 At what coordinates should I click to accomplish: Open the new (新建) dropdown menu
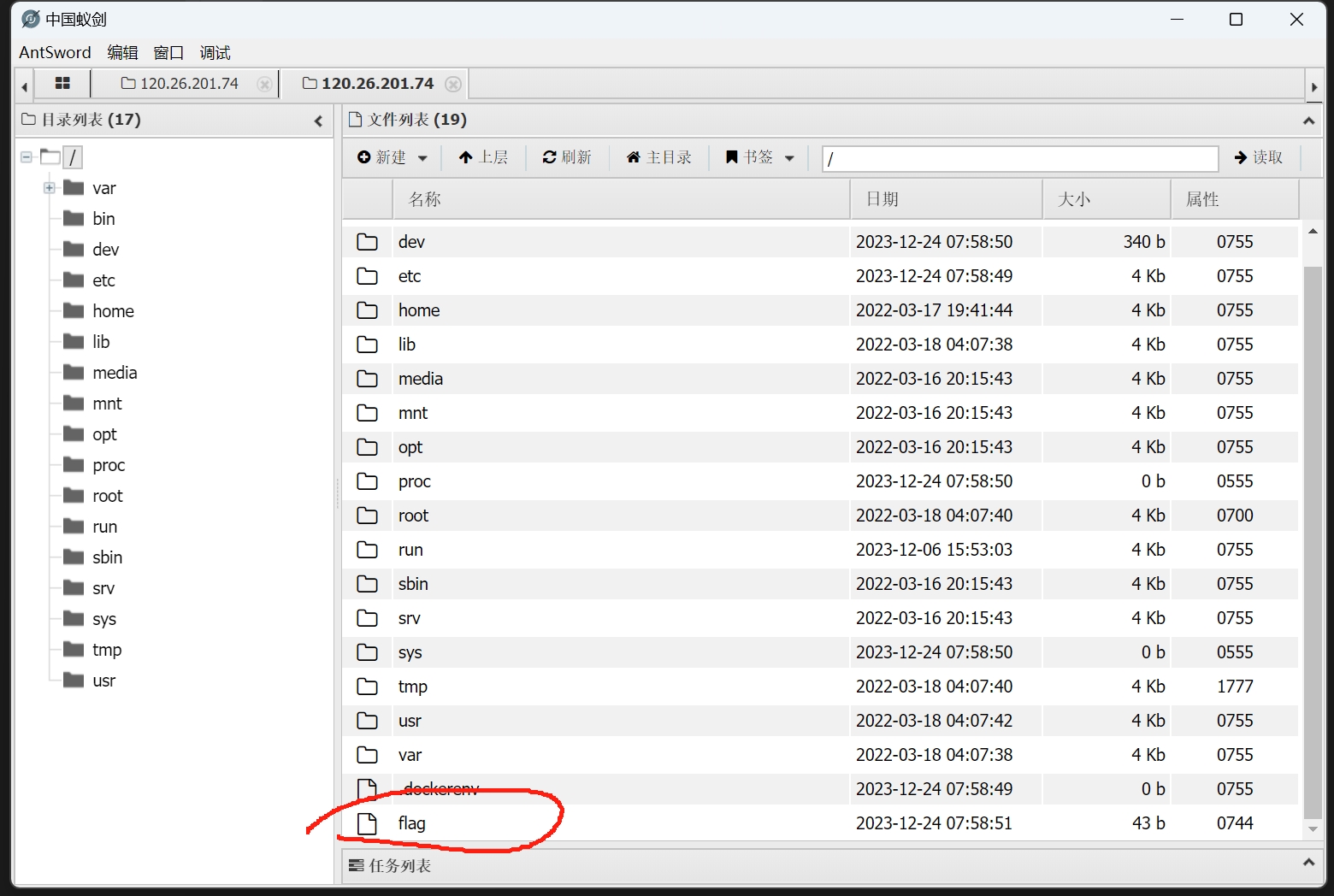[x=393, y=157]
